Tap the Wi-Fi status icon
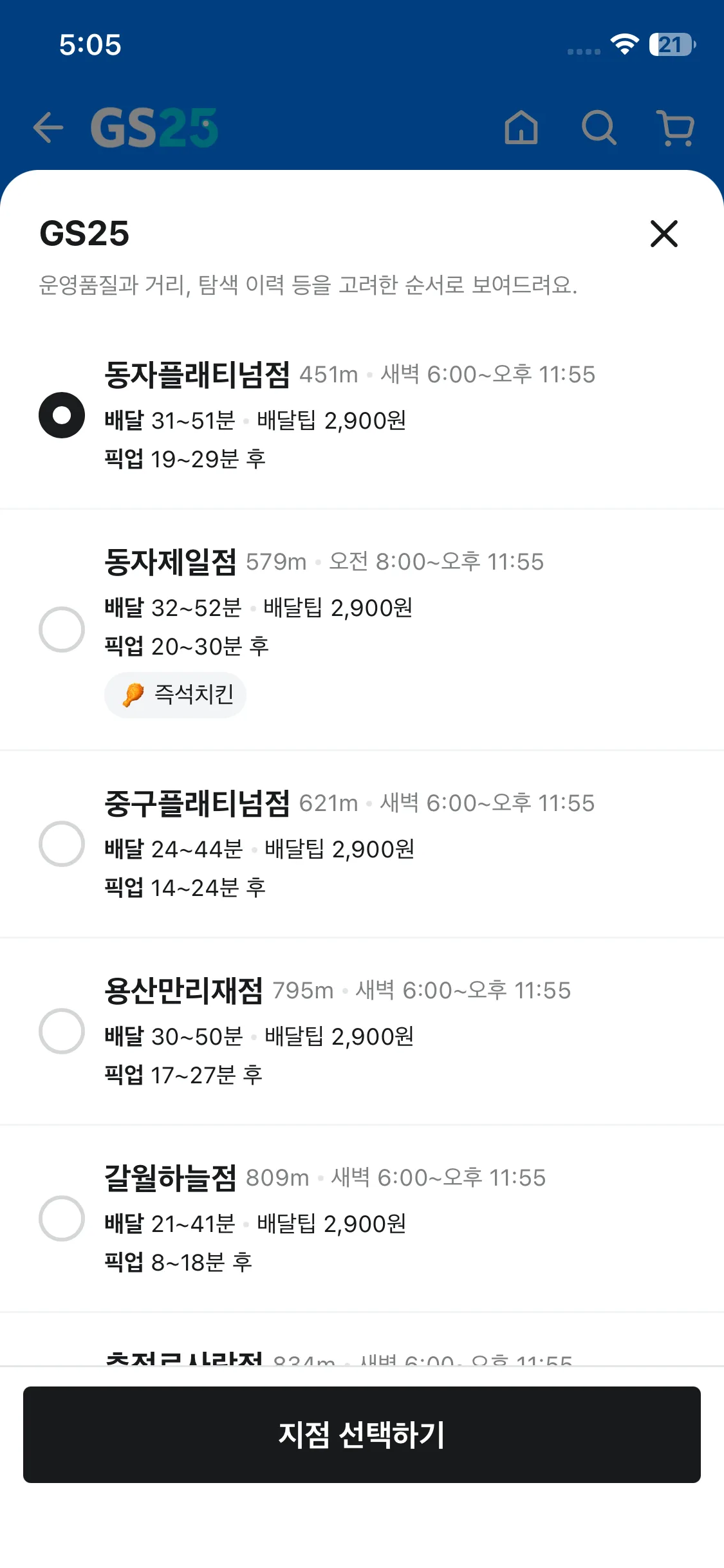The width and height of the screenshot is (724, 1568). 624,44
